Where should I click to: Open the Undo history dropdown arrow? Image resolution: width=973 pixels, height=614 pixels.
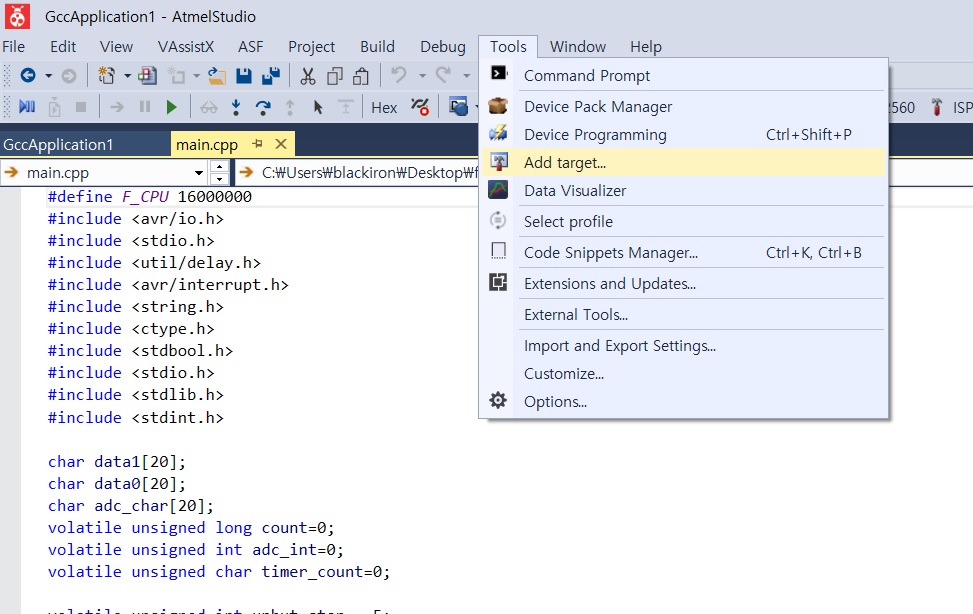click(x=422, y=76)
